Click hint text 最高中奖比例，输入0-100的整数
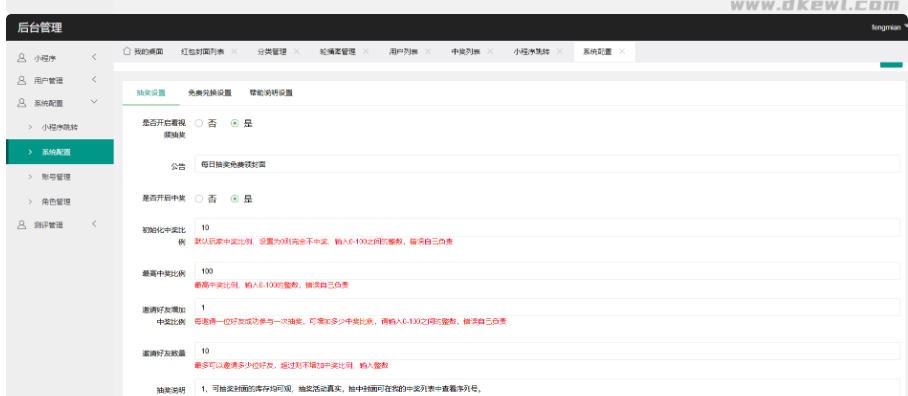 (272, 285)
